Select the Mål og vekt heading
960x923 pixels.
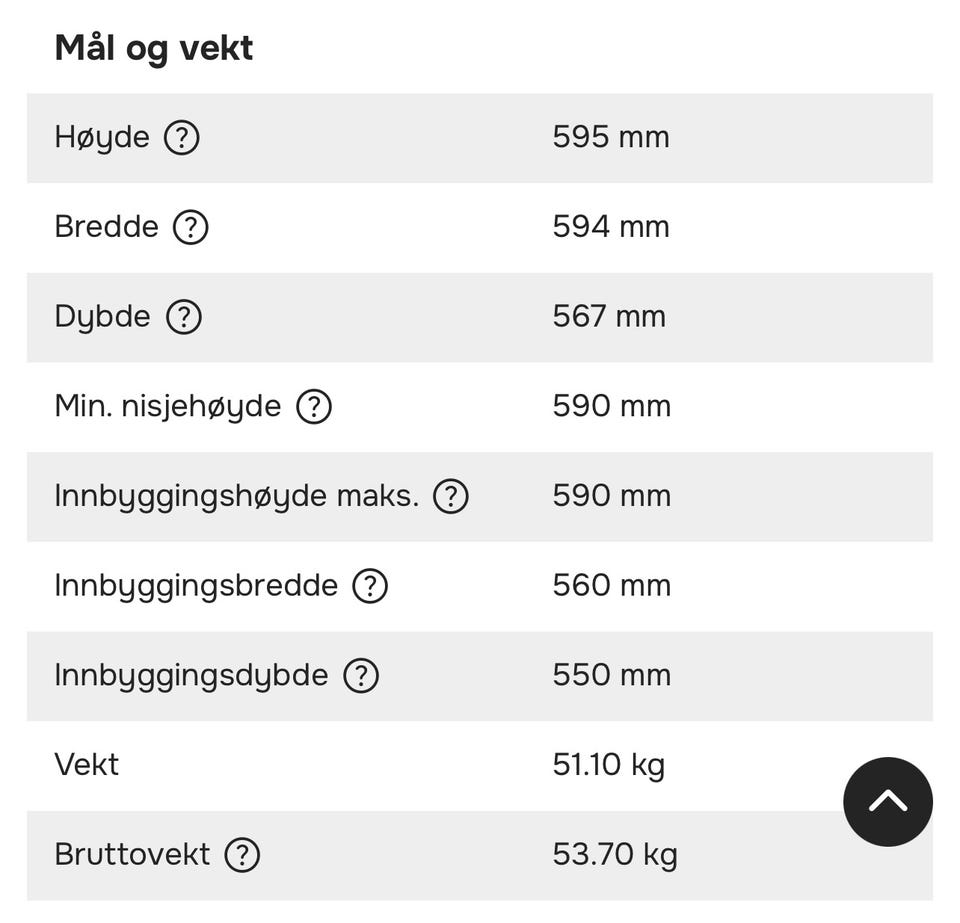154,48
